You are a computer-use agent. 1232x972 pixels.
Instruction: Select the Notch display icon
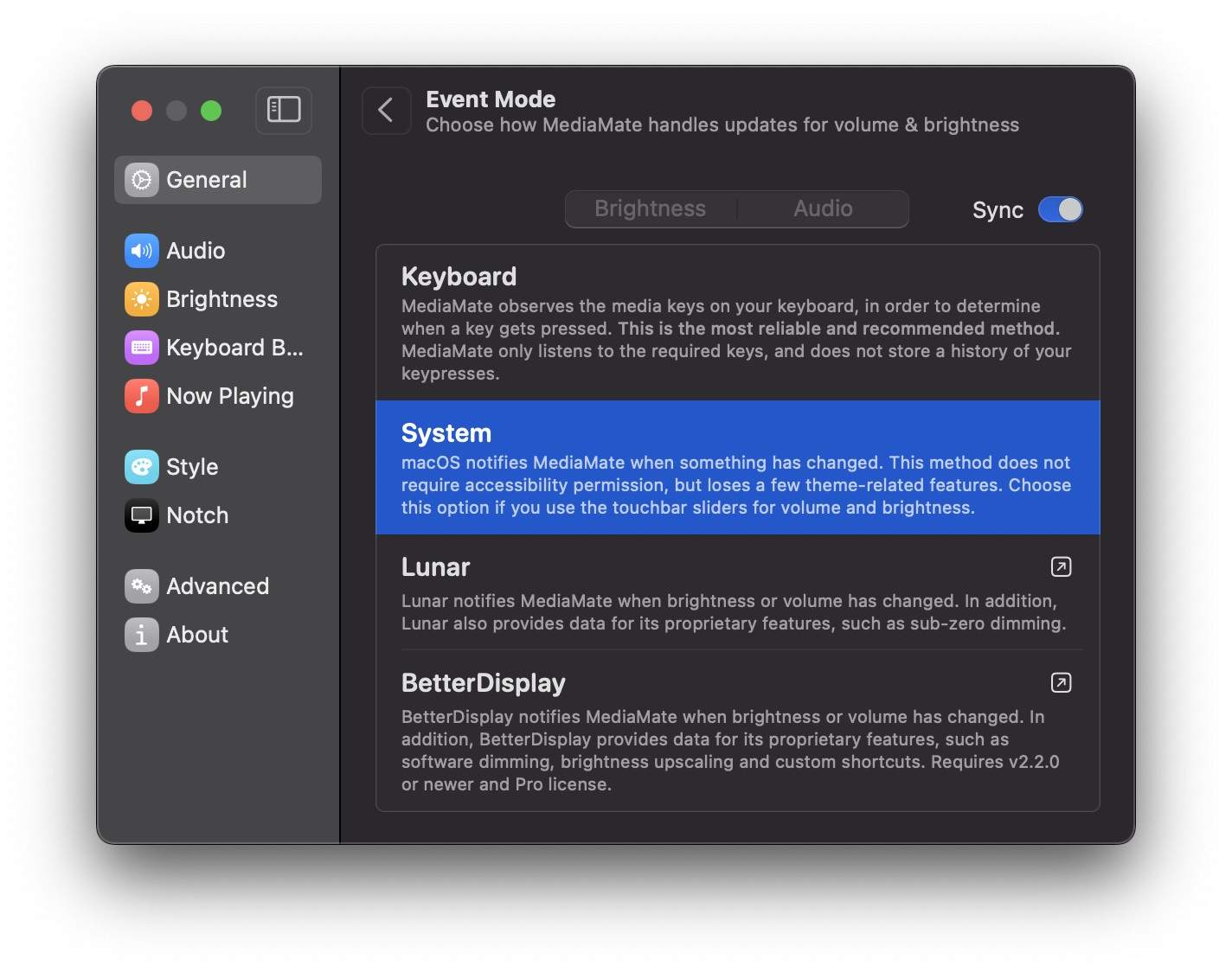click(x=142, y=515)
